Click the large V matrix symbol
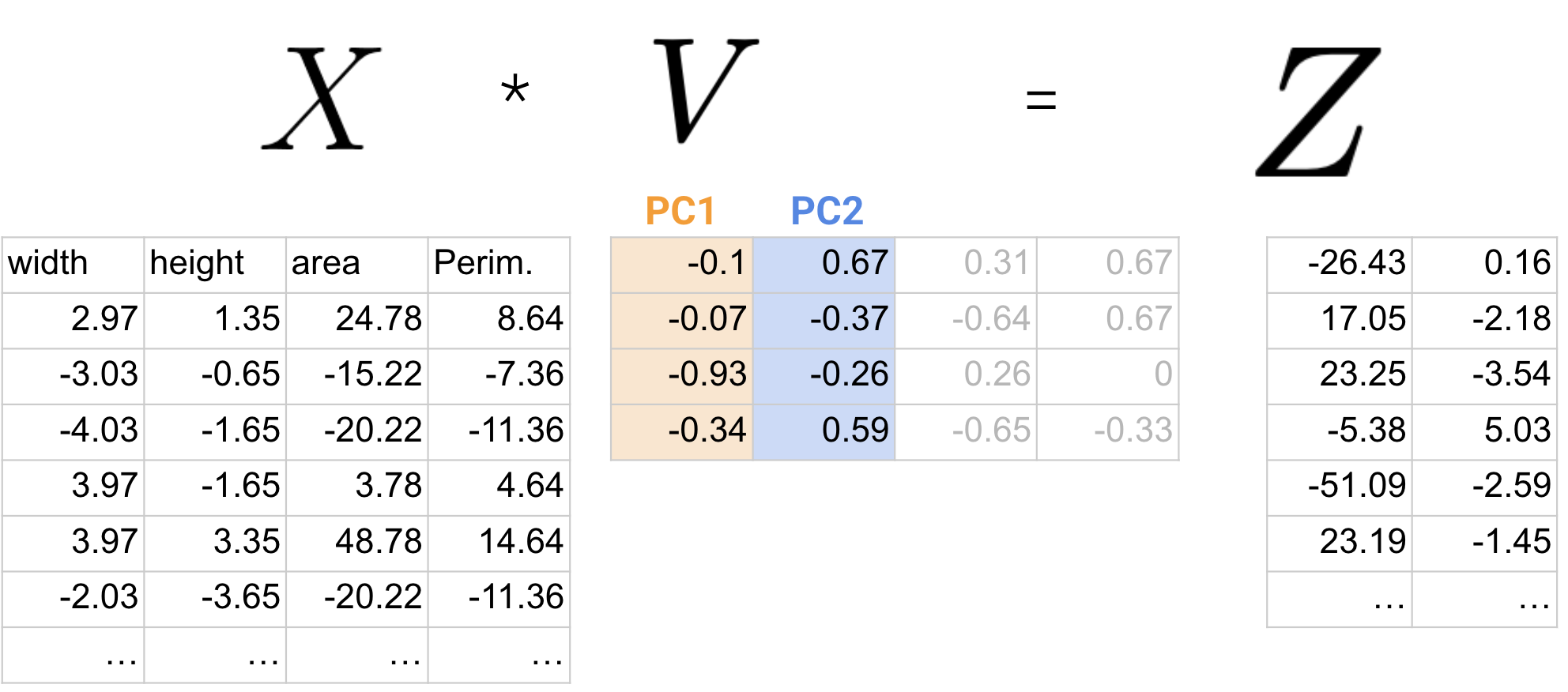This screenshot has width=1568, height=692. point(705,90)
